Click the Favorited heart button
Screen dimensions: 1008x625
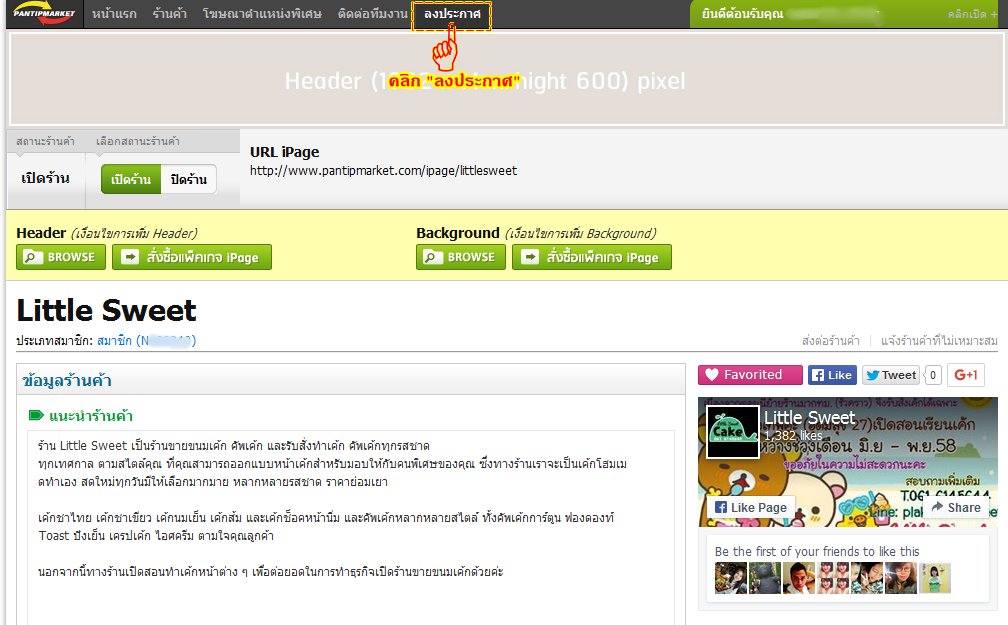click(750, 375)
